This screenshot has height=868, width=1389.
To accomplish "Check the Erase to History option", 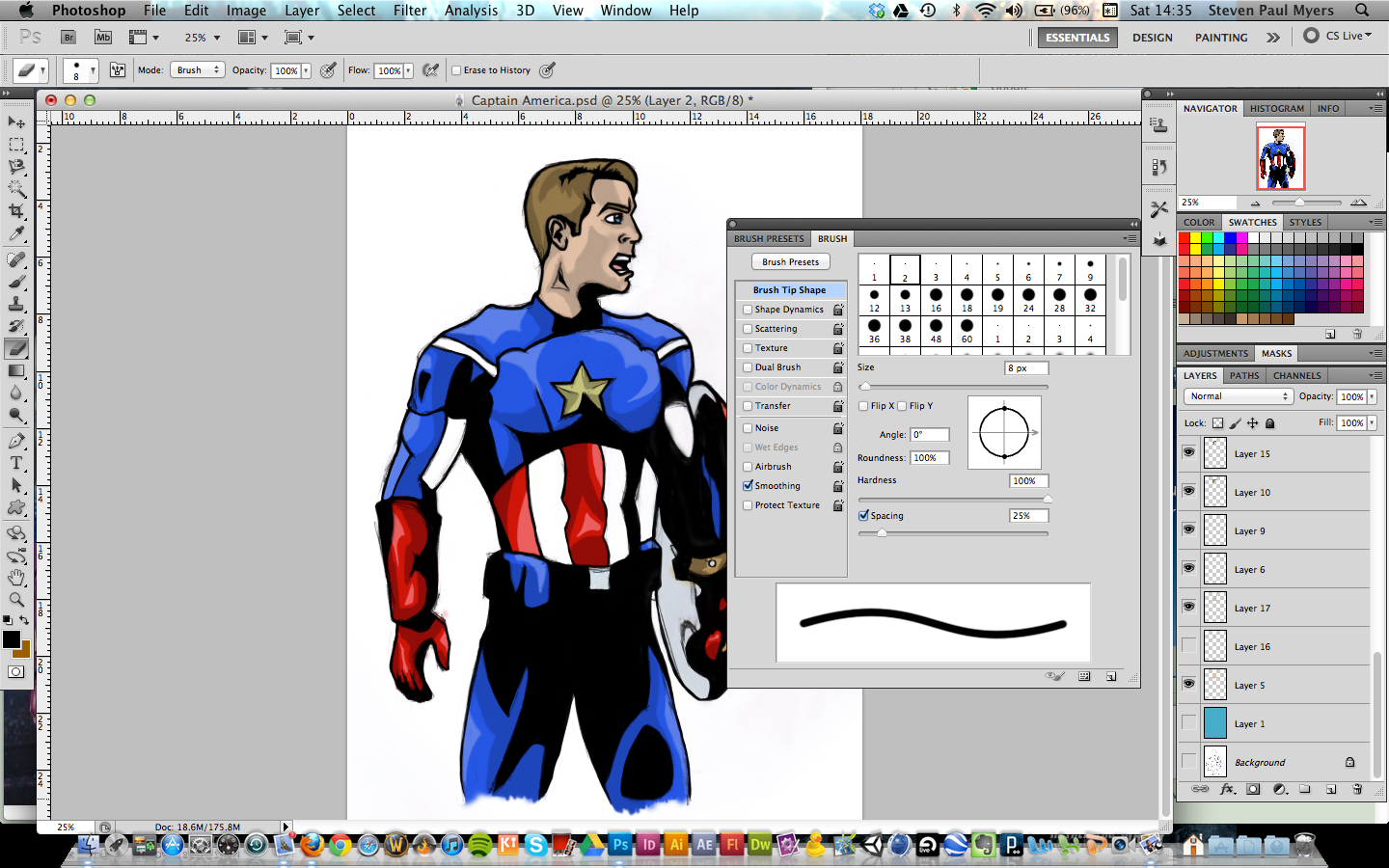I will [456, 70].
